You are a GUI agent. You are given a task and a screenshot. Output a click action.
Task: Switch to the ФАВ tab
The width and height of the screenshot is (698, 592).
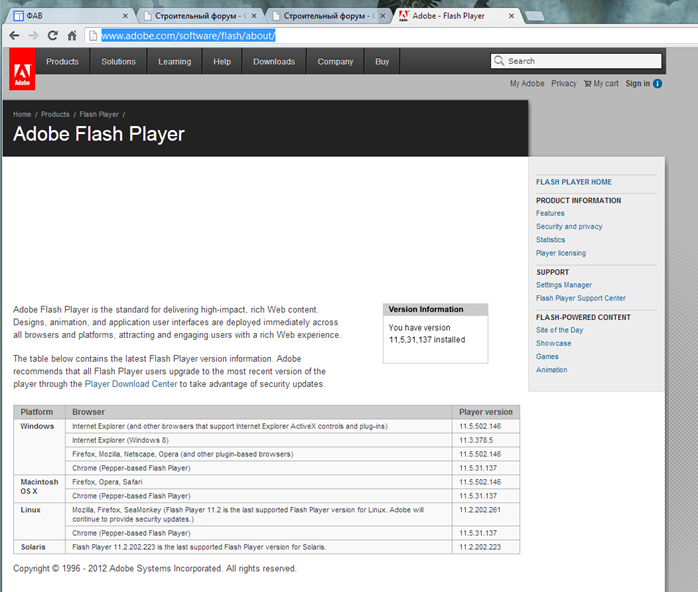(x=69, y=16)
